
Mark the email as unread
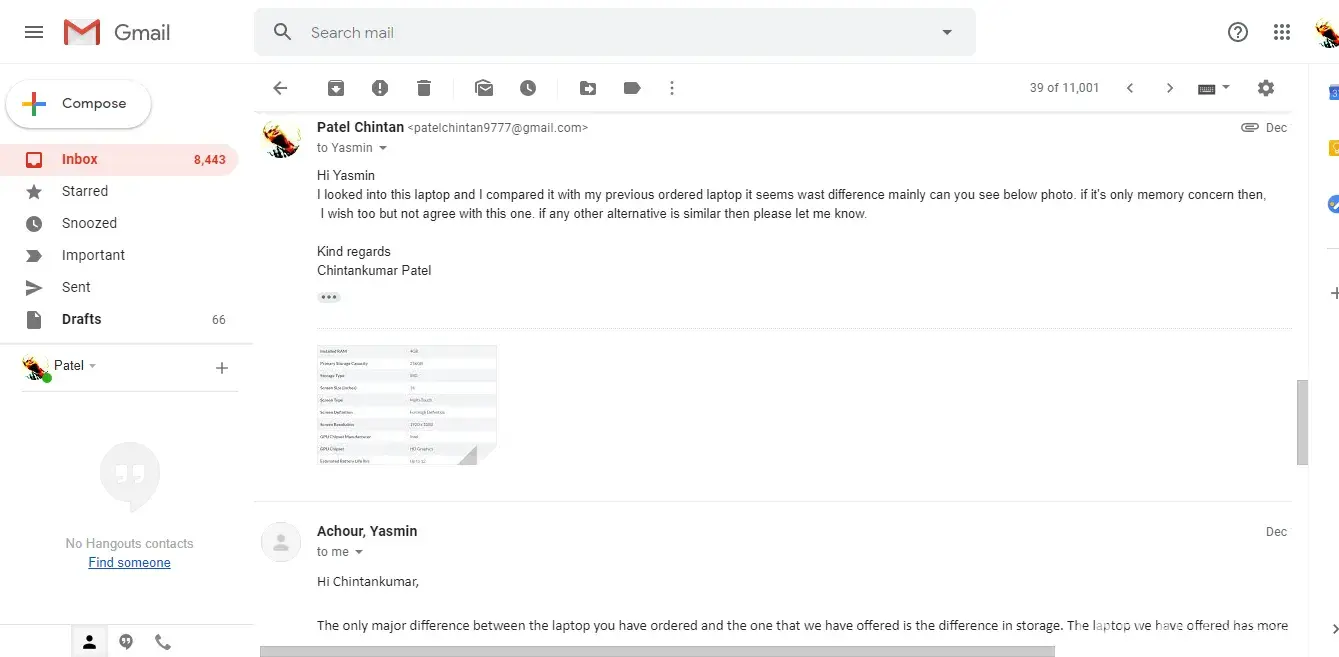(484, 88)
